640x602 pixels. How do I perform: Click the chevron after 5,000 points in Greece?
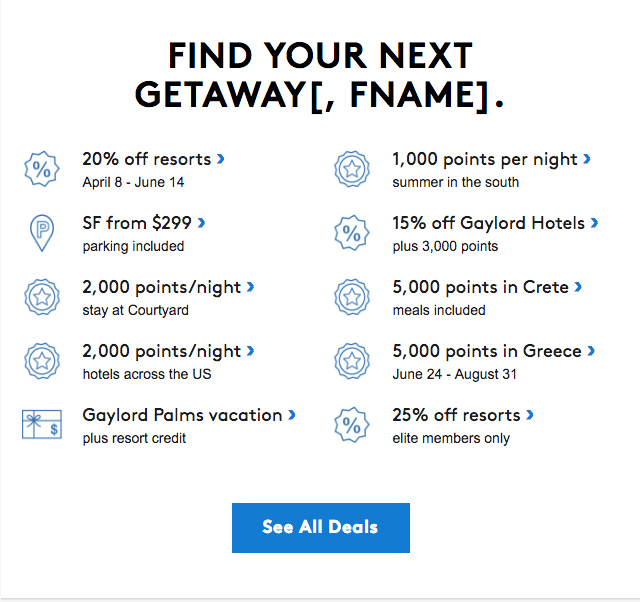tap(591, 351)
